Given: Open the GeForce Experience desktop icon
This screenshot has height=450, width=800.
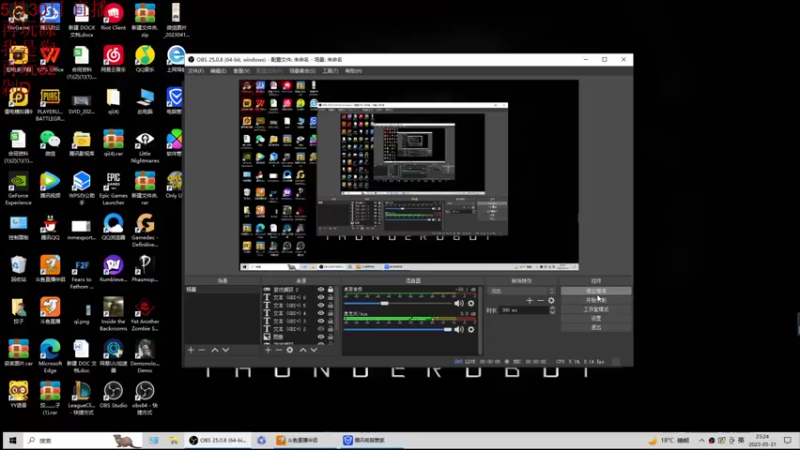Looking at the screenshot, I should tap(18, 189).
